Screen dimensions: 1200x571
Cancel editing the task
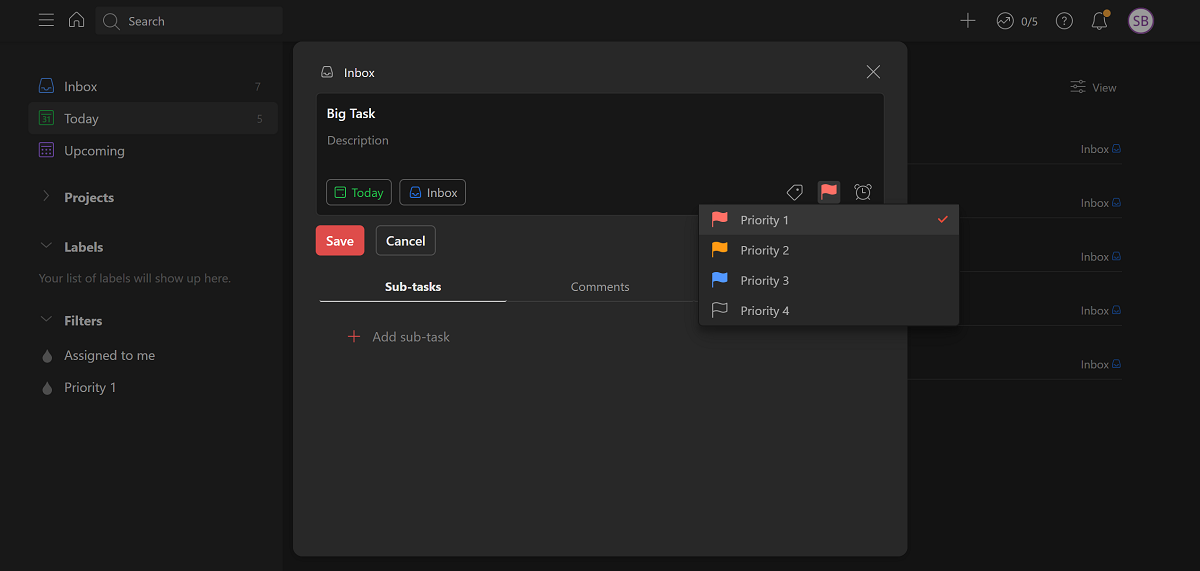point(406,241)
